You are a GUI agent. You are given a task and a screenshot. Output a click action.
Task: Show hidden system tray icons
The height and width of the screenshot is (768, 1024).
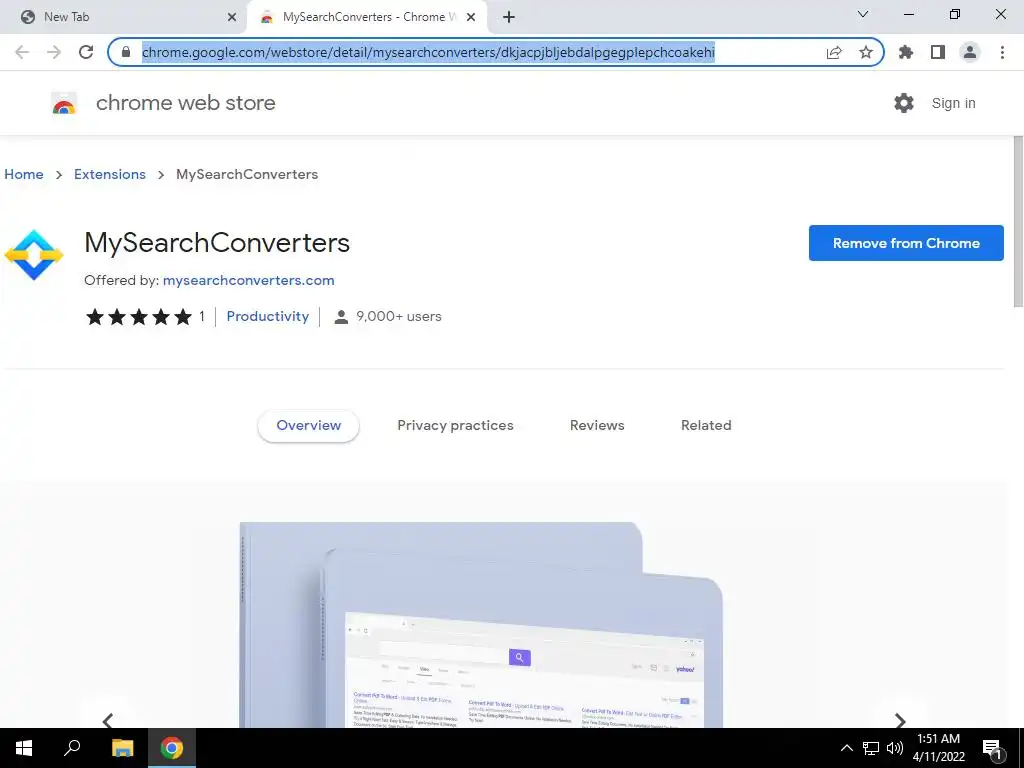pyautogui.click(x=846, y=748)
